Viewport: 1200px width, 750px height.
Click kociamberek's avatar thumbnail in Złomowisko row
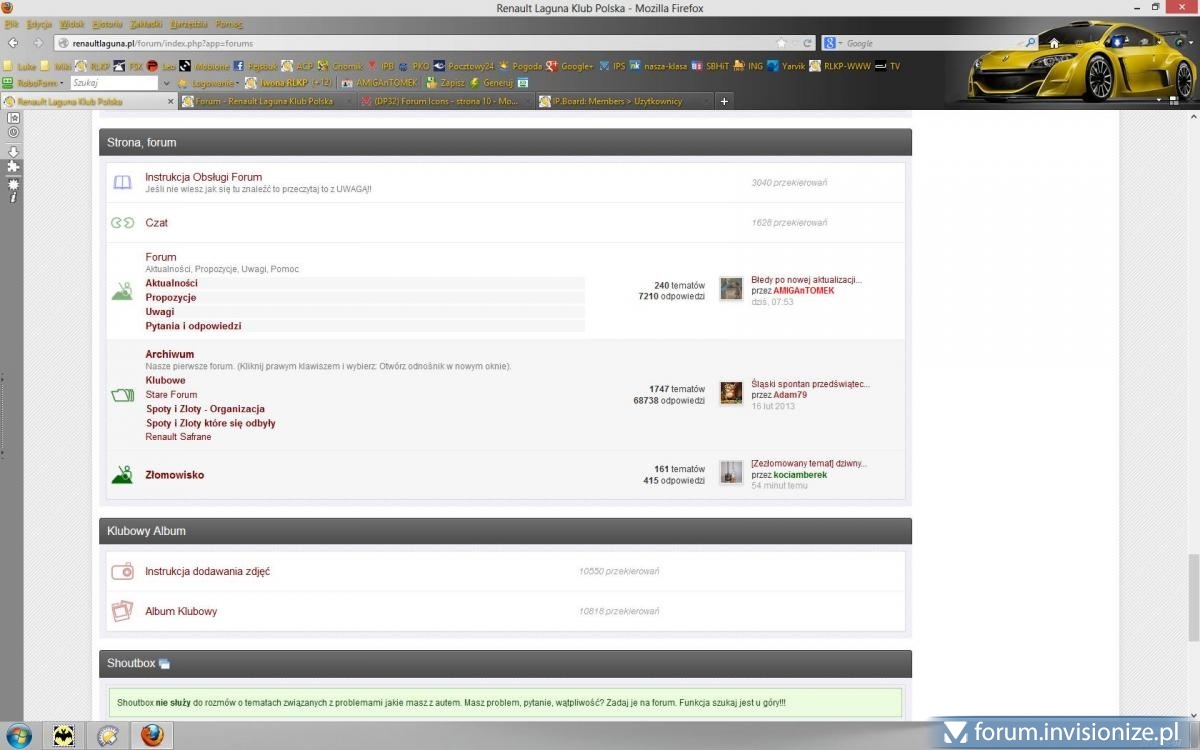coord(731,473)
